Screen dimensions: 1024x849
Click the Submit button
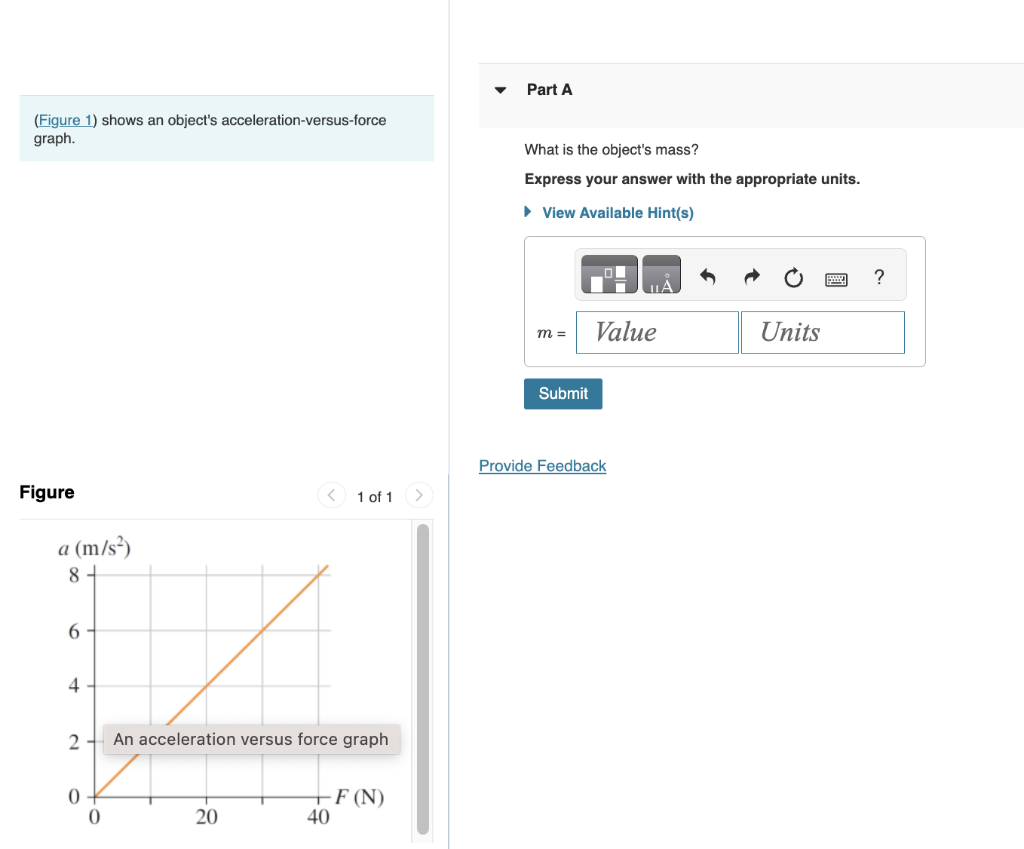(562, 394)
